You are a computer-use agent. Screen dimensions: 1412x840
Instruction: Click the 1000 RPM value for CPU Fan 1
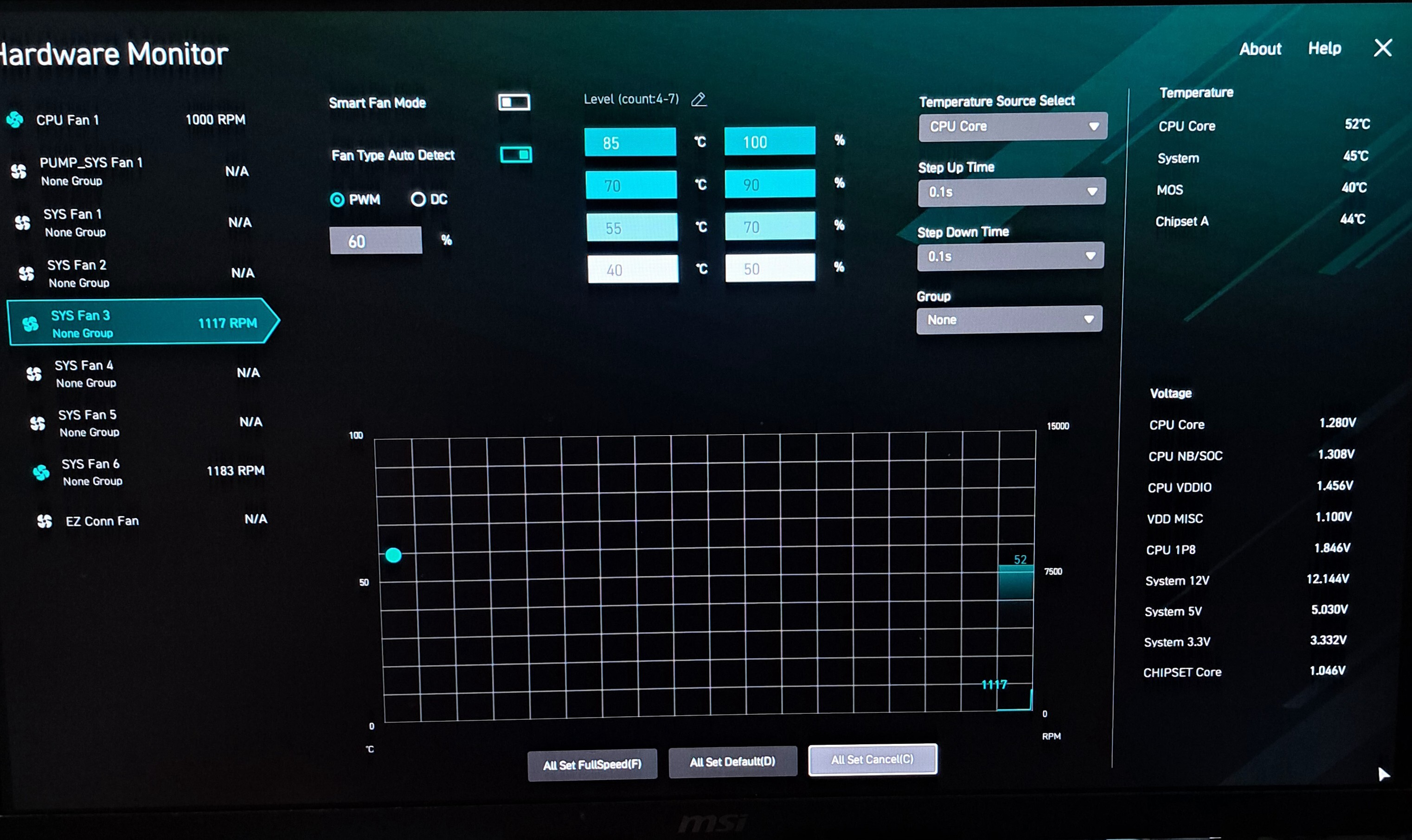click(216, 119)
